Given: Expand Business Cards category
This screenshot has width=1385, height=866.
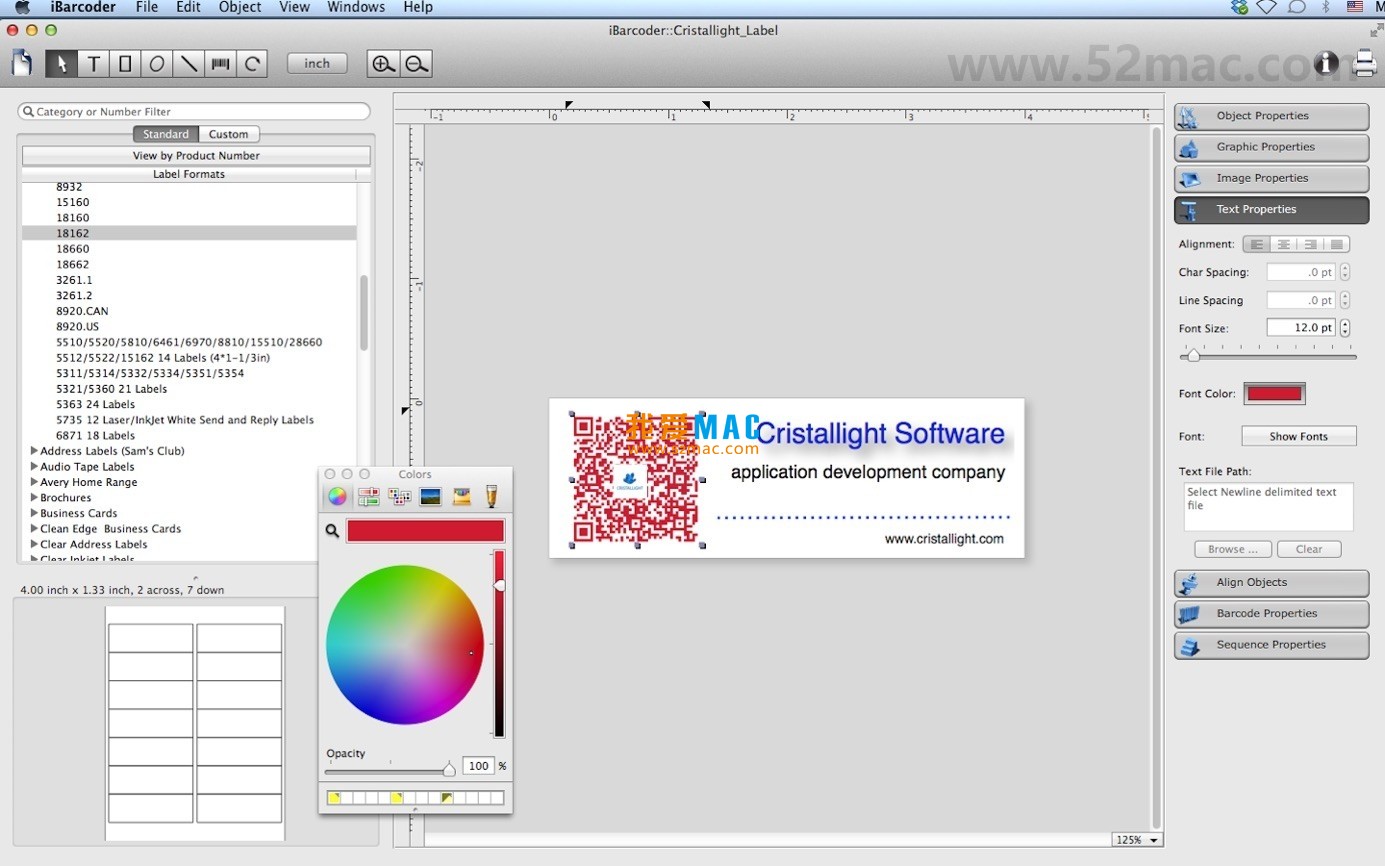Looking at the screenshot, I should (x=35, y=513).
